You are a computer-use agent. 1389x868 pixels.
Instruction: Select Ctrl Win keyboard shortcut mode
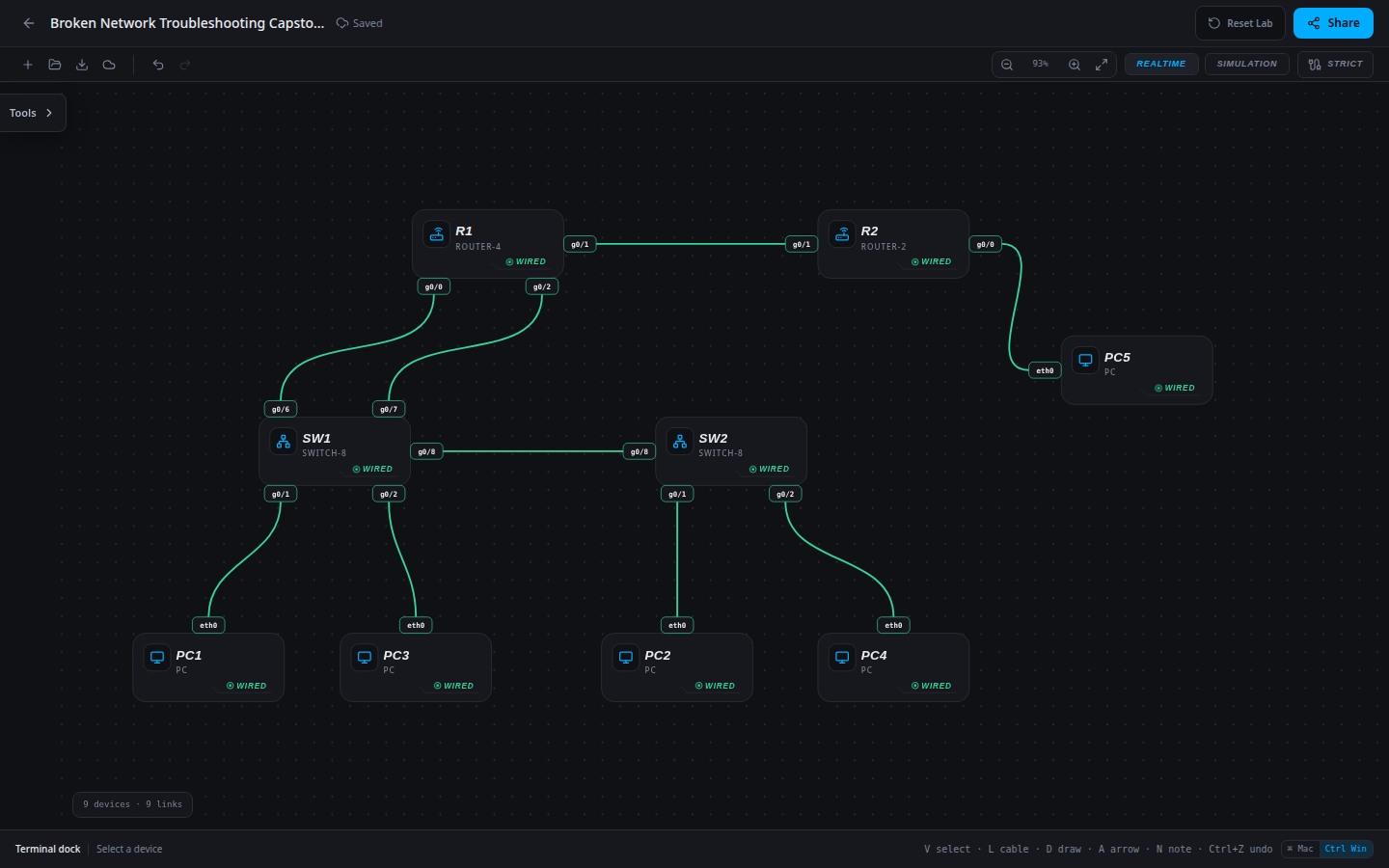pos(1346,849)
